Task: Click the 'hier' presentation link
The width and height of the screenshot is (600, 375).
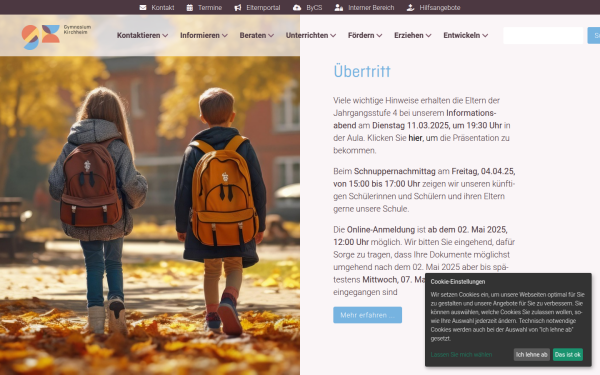Action: click(x=415, y=138)
